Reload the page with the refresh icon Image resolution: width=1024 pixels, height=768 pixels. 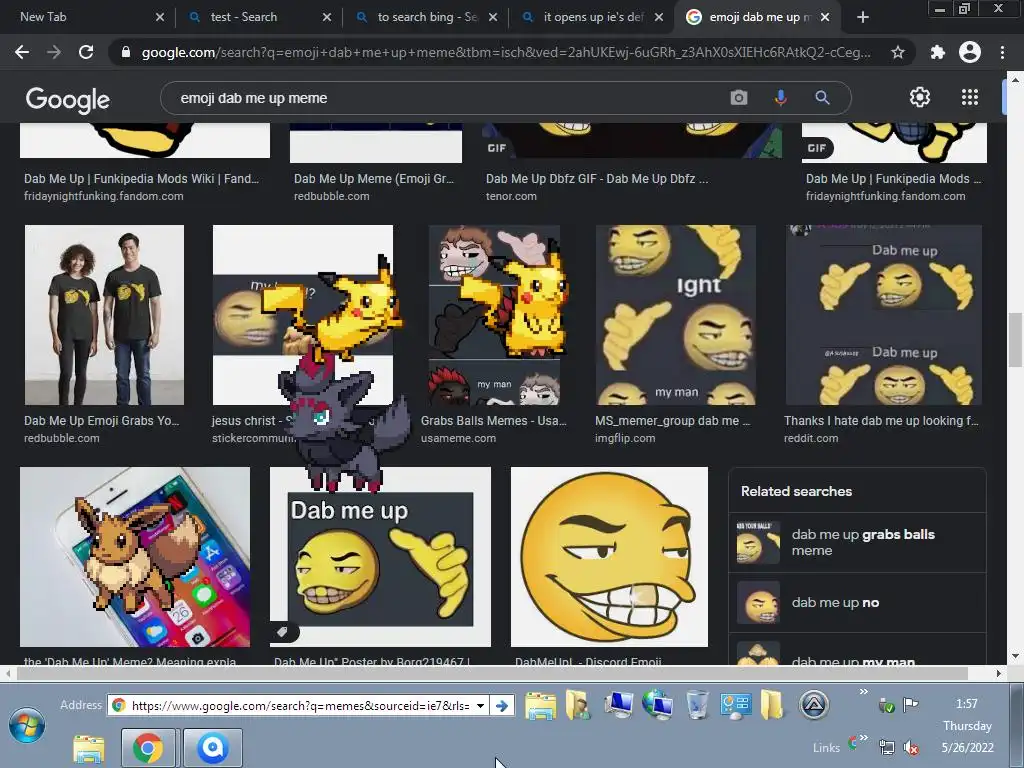[86, 52]
